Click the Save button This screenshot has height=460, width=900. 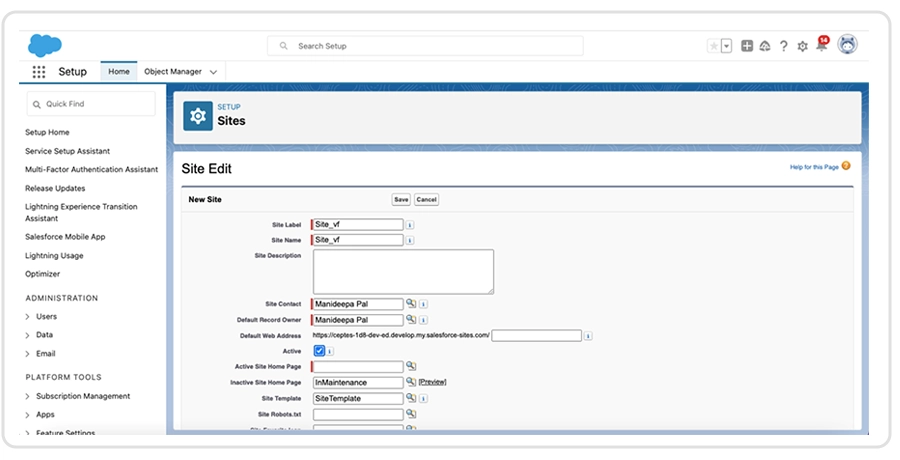click(x=400, y=199)
